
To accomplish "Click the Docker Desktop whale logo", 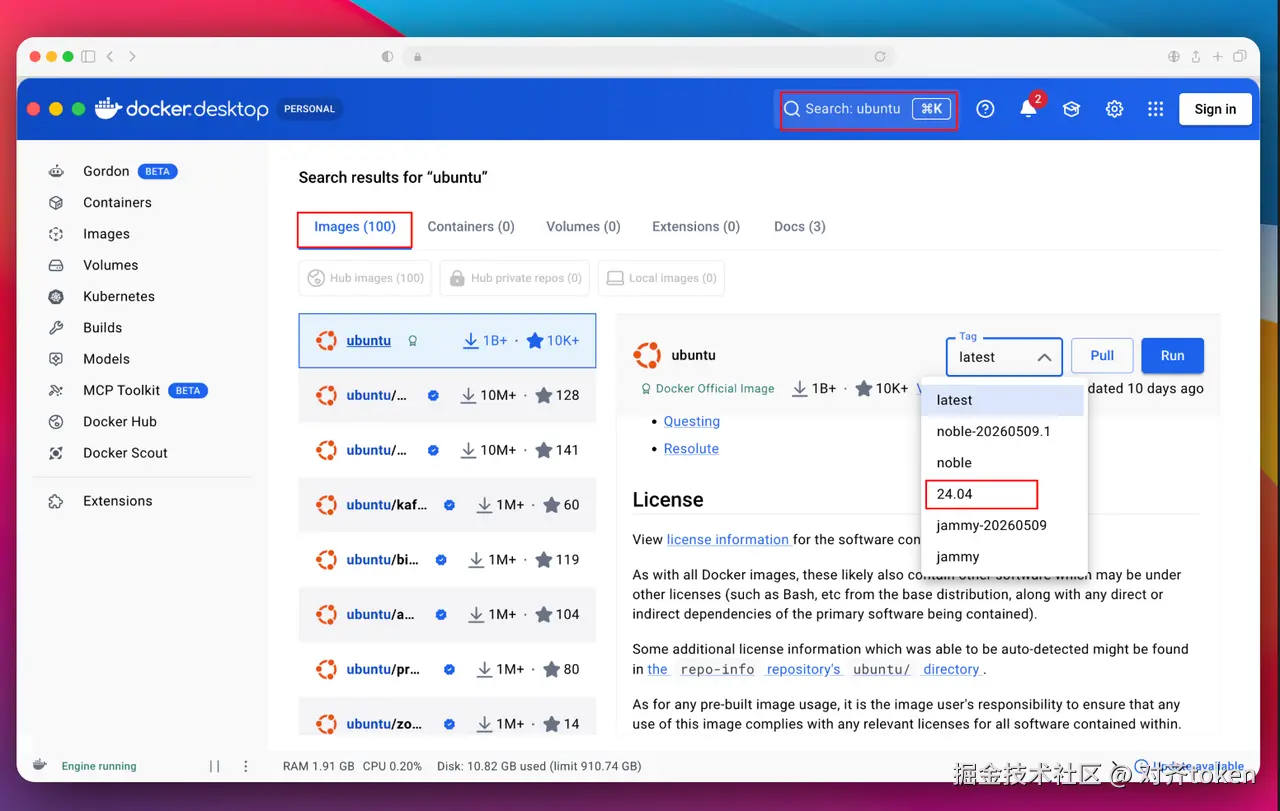I will [x=108, y=109].
